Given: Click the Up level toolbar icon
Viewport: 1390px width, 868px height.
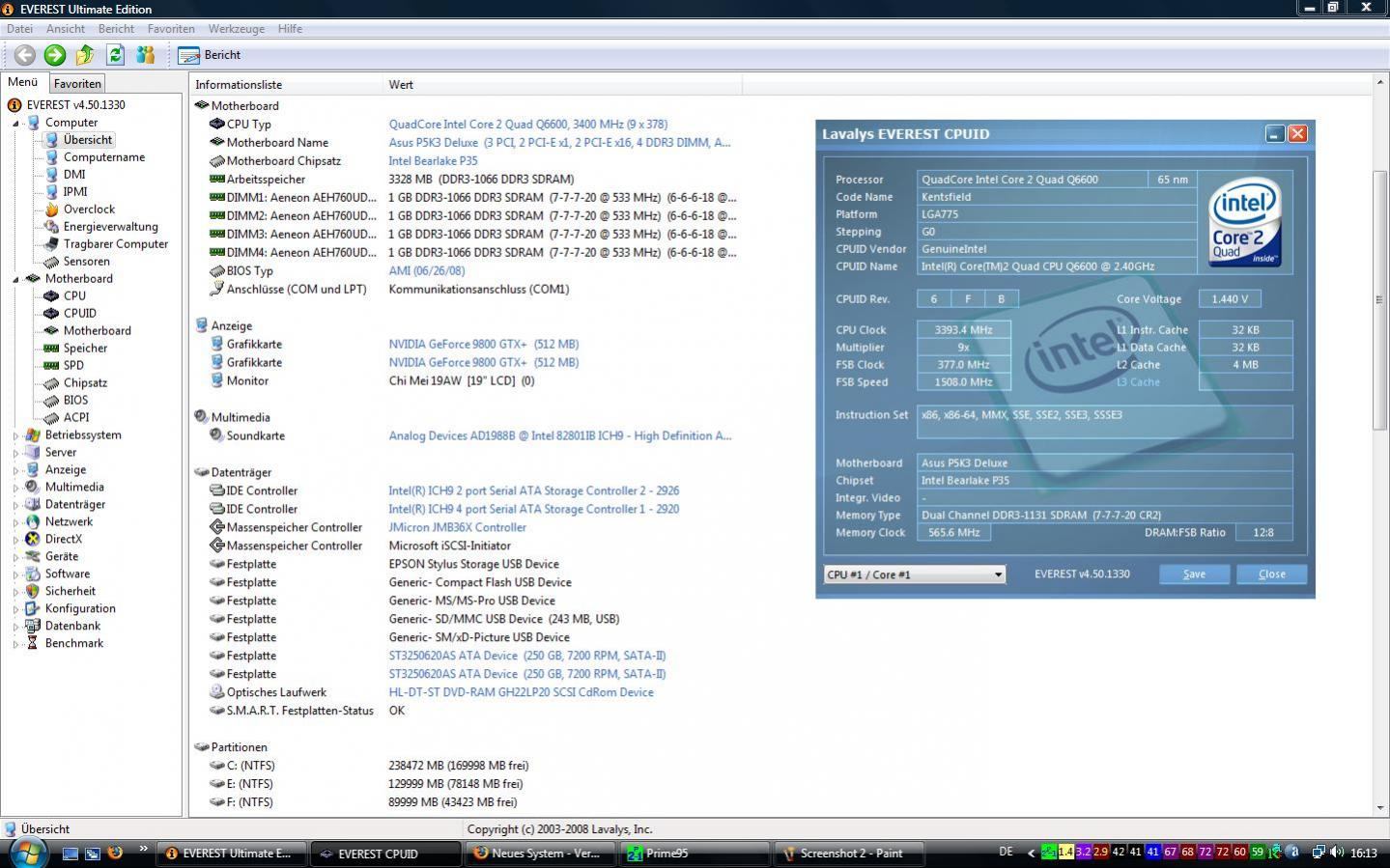Looking at the screenshot, I should (x=85, y=55).
